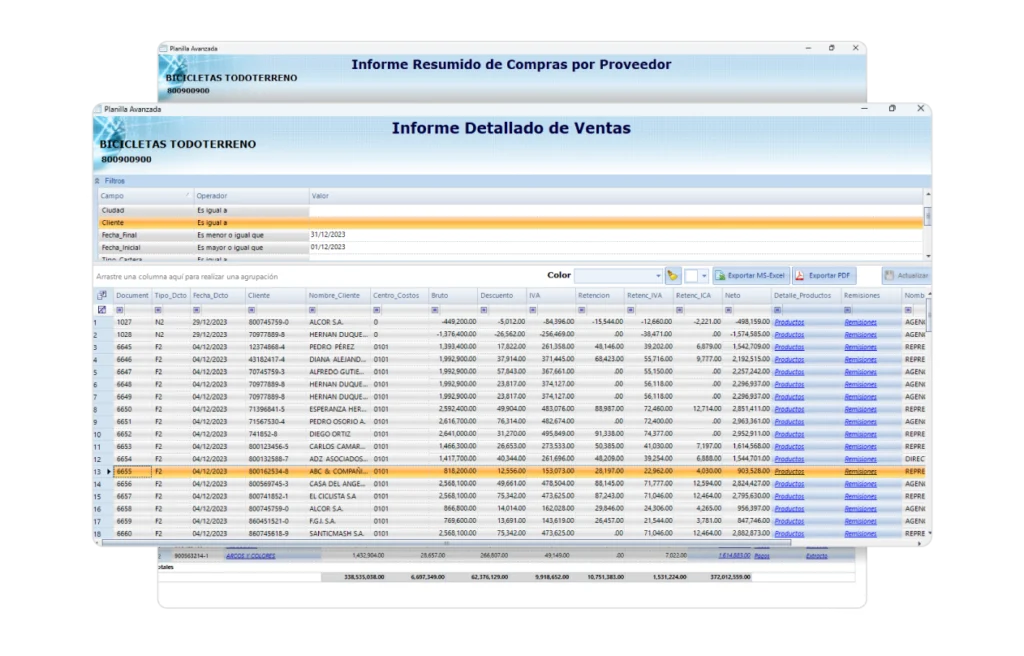This screenshot has height=656, width=1024.
Task: Click the 1,614,883.00 link in Compras window
Action: pyautogui.click(x=734, y=556)
